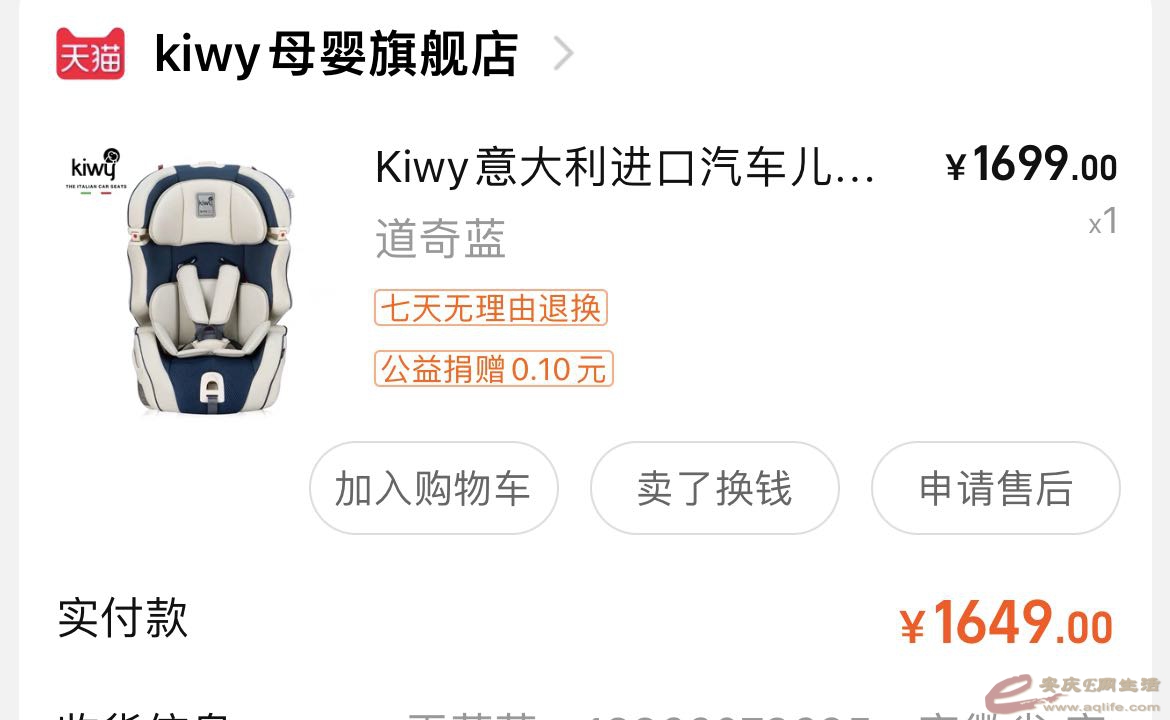Open the Kiwy意大利进口汽车儿 product title
Screen dimensions: 1170x720
[625, 167]
